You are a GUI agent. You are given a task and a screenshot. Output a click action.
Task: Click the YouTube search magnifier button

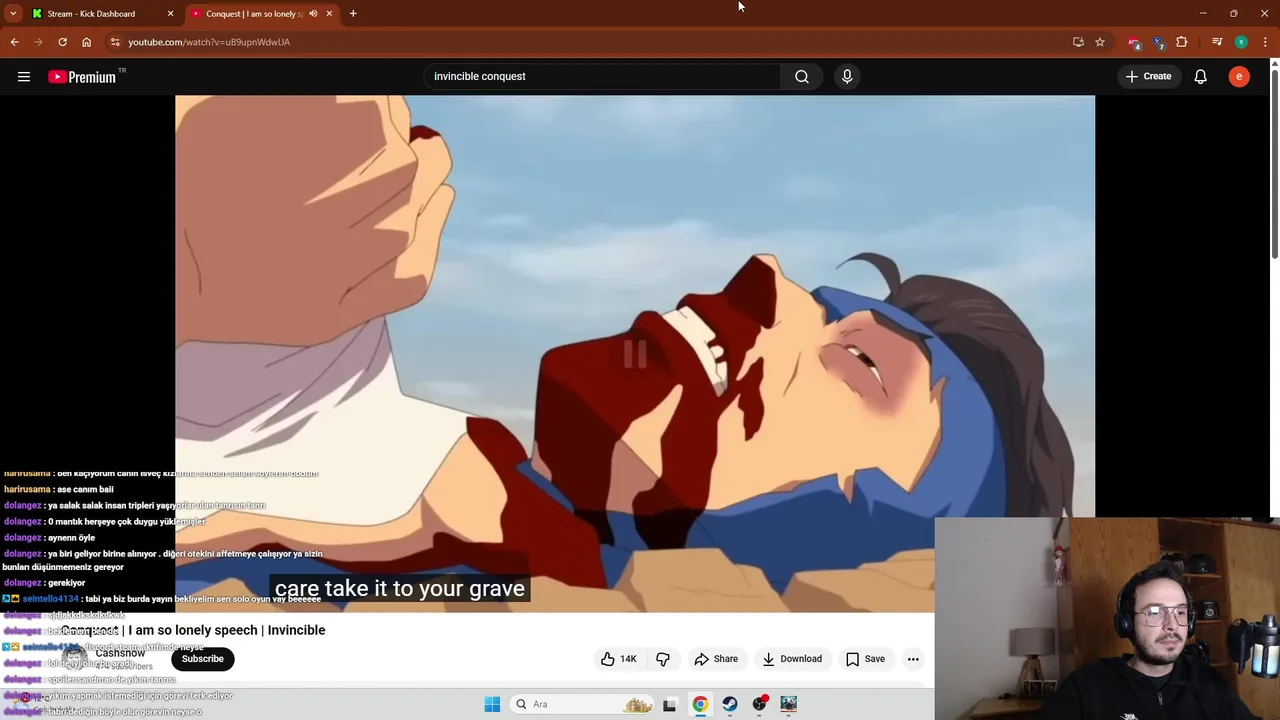point(802,76)
